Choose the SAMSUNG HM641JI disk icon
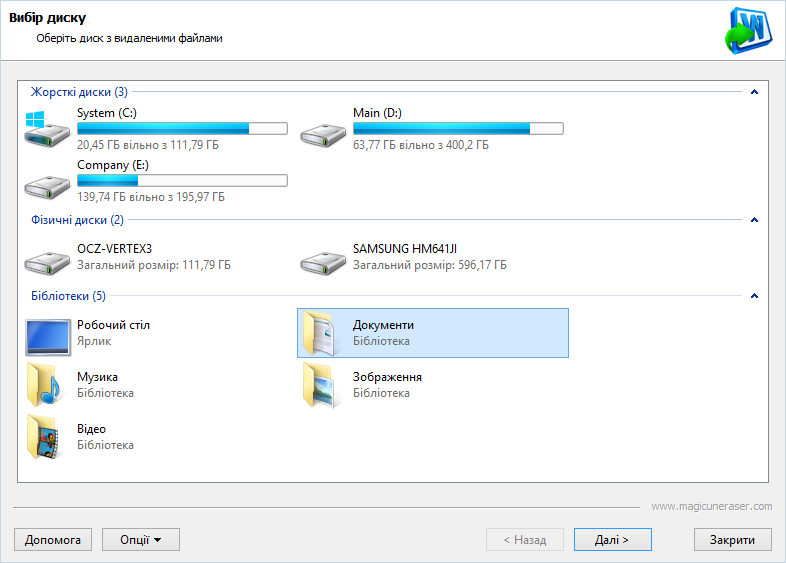Screen dimensions: 786x563 click(x=323, y=263)
